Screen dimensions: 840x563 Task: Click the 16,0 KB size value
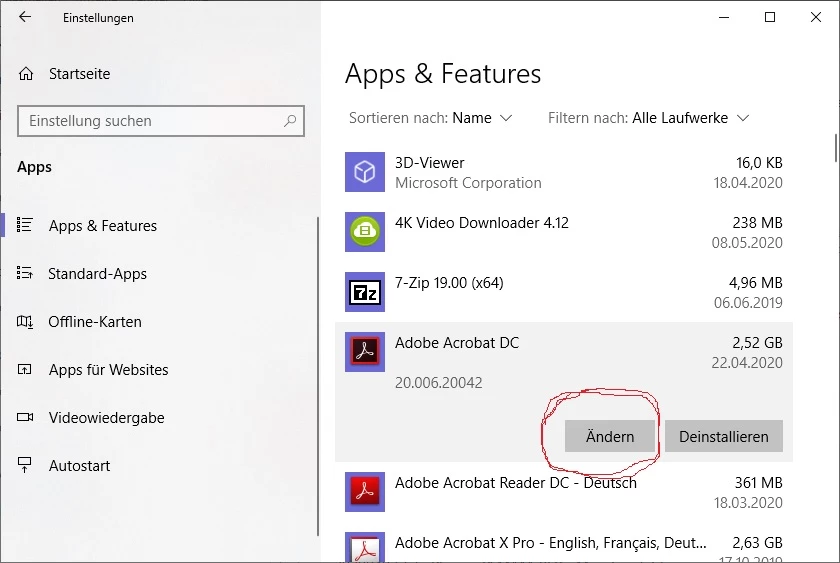[759, 163]
